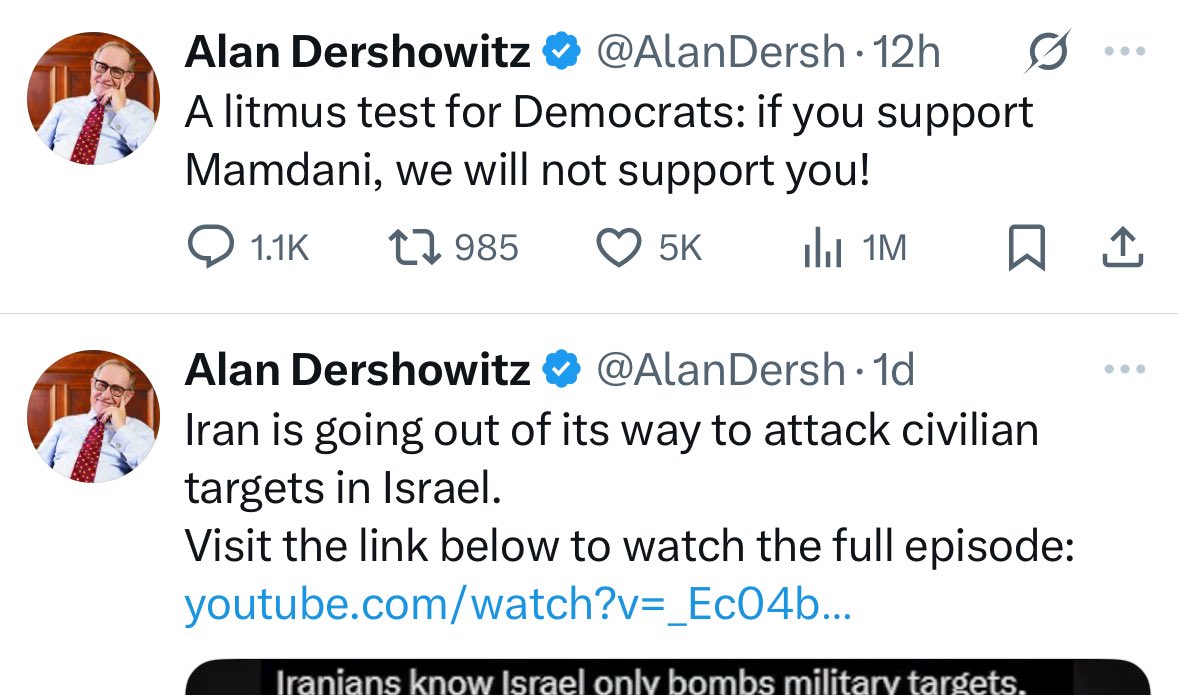Reply to the litmus test tweet
Viewport: 1178px width, 695px height.
pyautogui.click(x=210, y=247)
